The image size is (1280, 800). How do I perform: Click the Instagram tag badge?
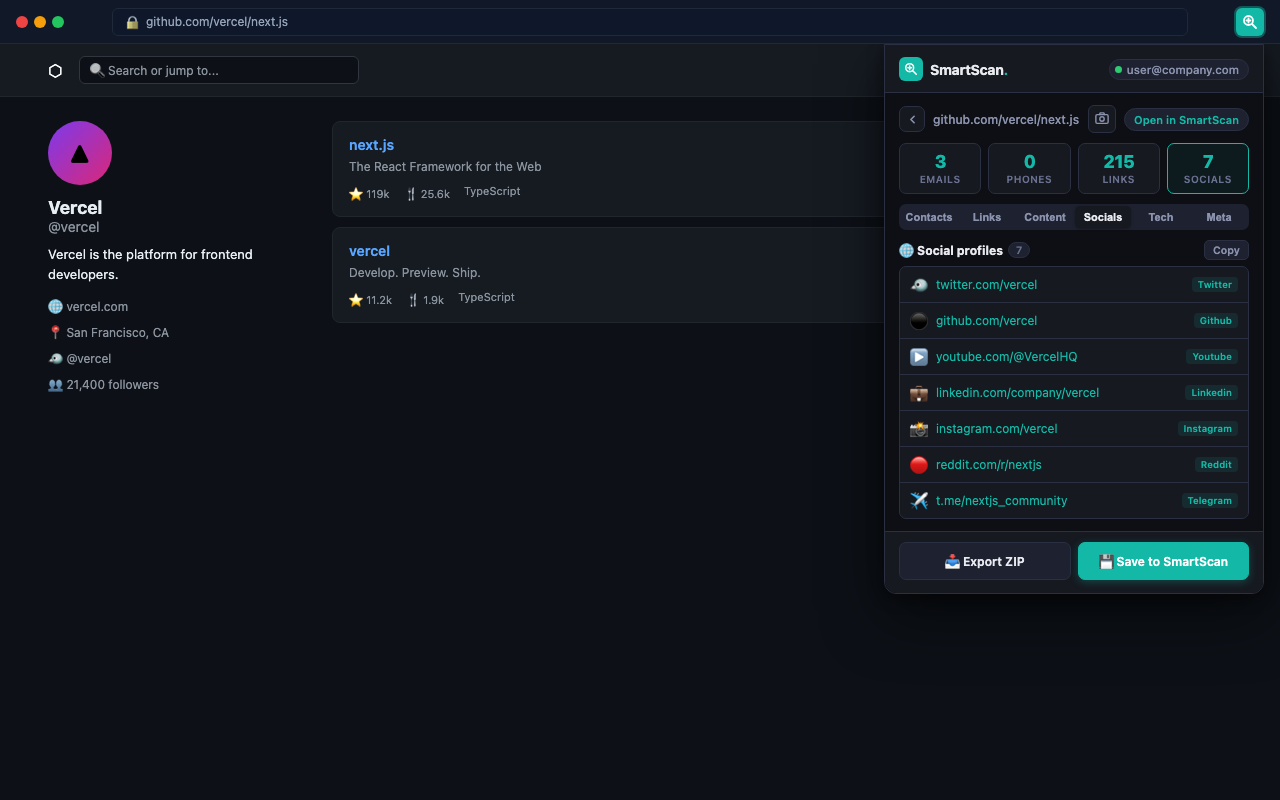[x=1207, y=429]
